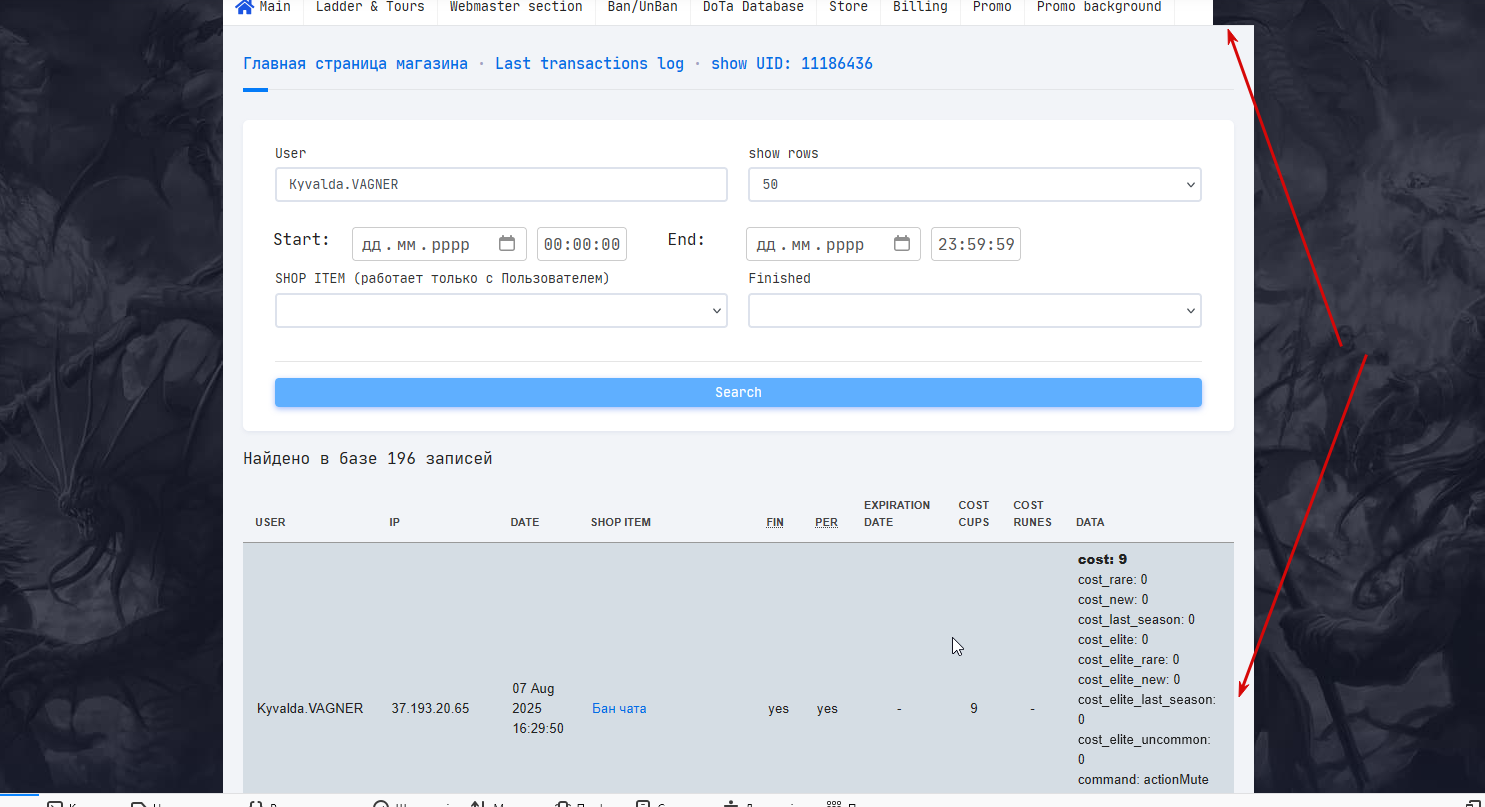Viewport: 1485px width, 807px height.
Task: Click the FIN column header
Action: click(x=775, y=522)
